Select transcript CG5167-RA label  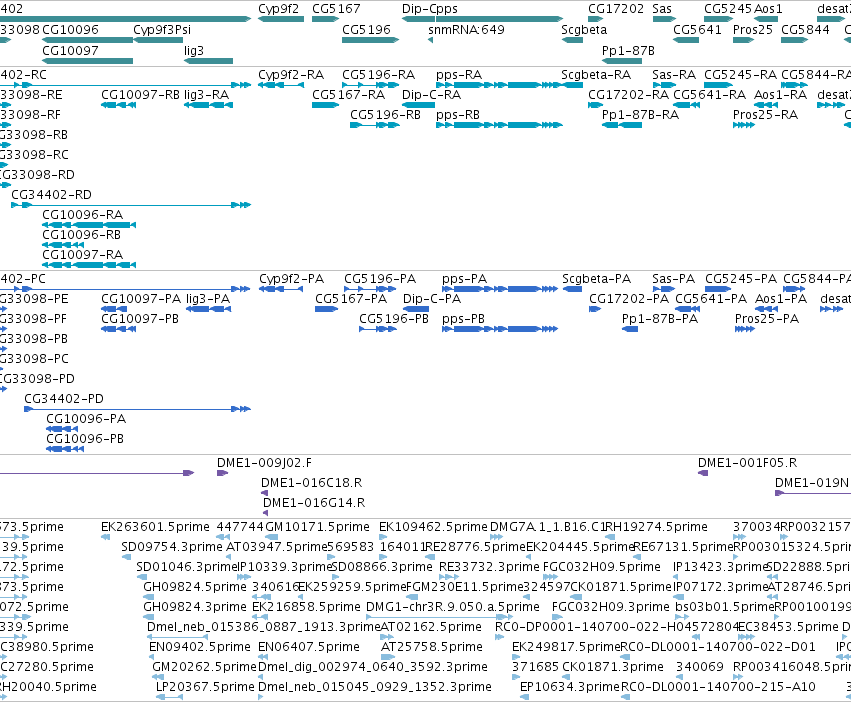tap(348, 95)
